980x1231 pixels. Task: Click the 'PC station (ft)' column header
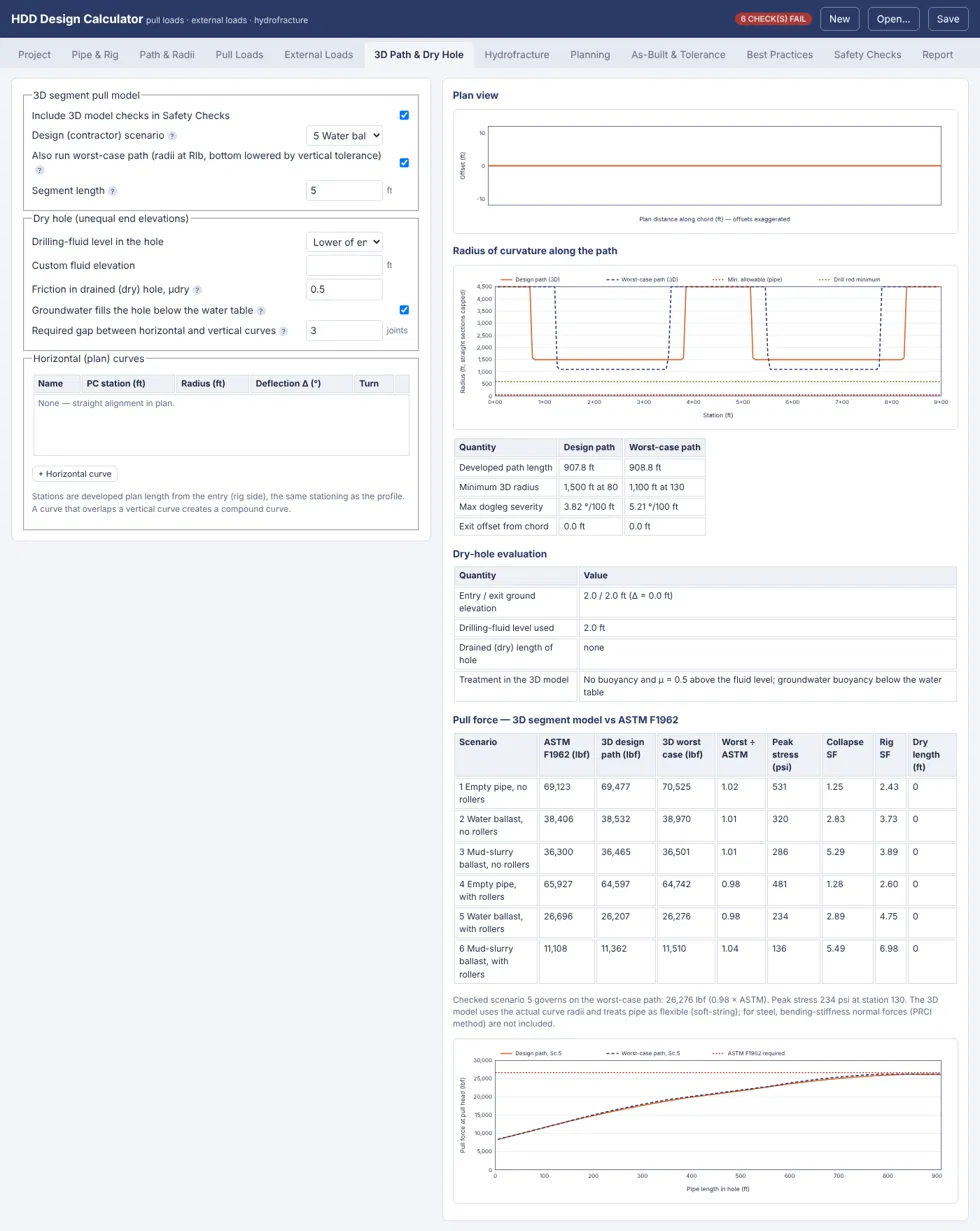(x=128, y=383)
